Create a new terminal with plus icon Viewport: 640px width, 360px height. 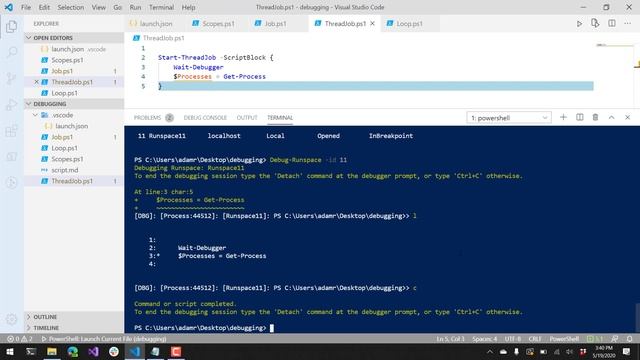click(x=563, y=117)
